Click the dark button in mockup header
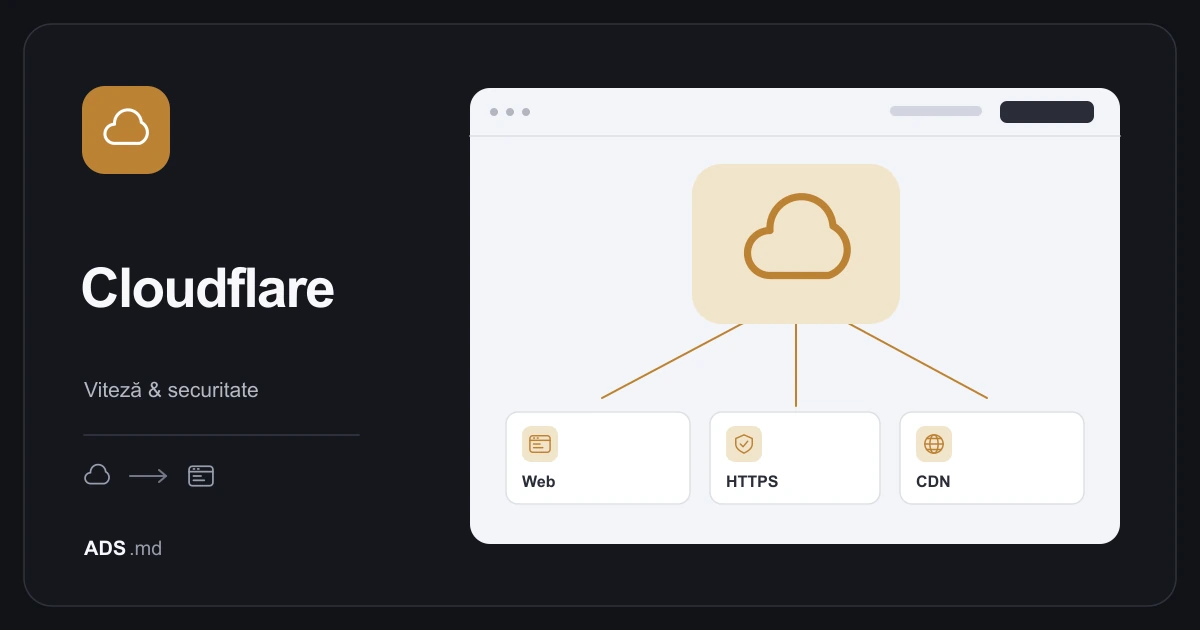This screenshot has height=630, width=1200. (x=1047, y=112)
